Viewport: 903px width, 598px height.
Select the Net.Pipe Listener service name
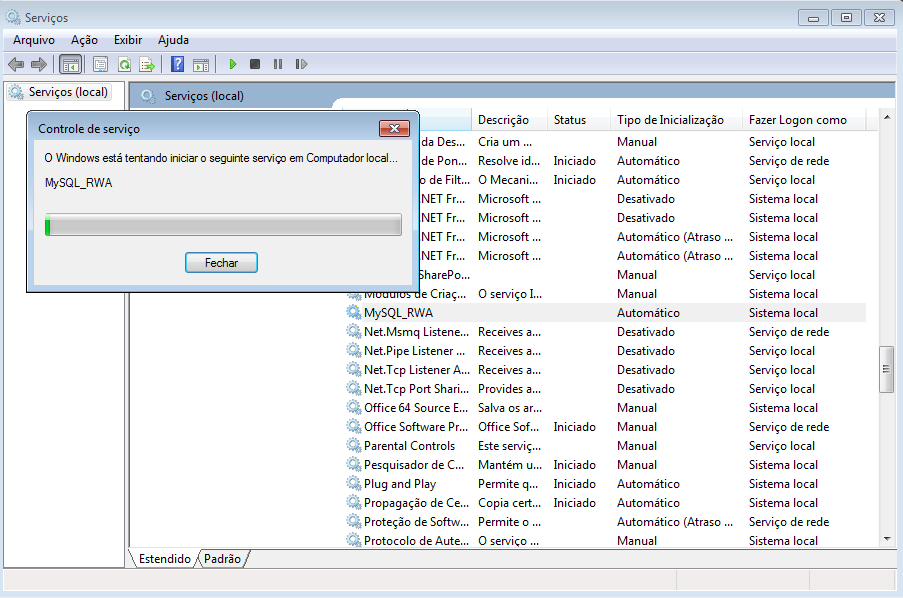pos(415,351)
